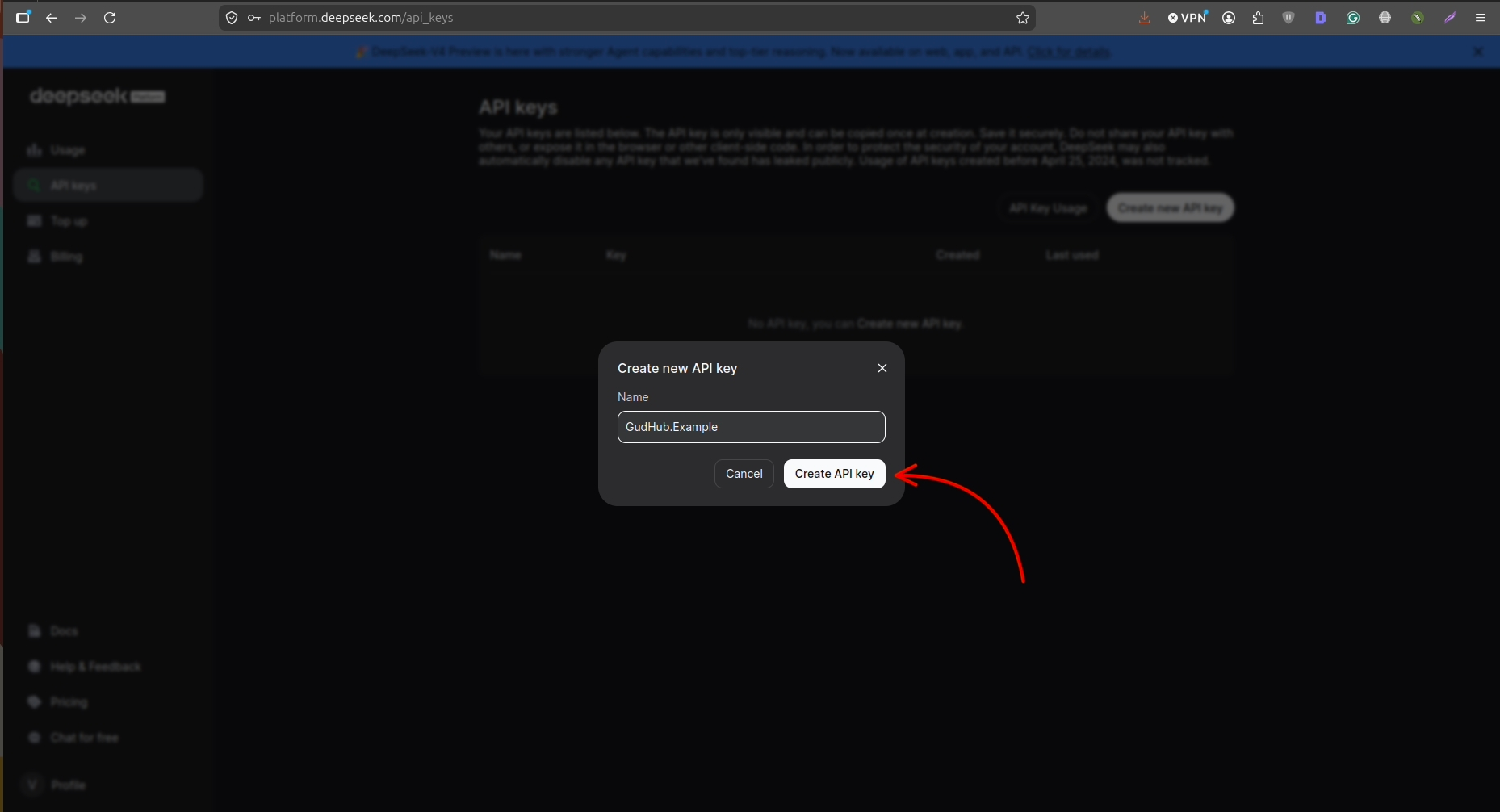Focus the Name input field

pos(752,427)
